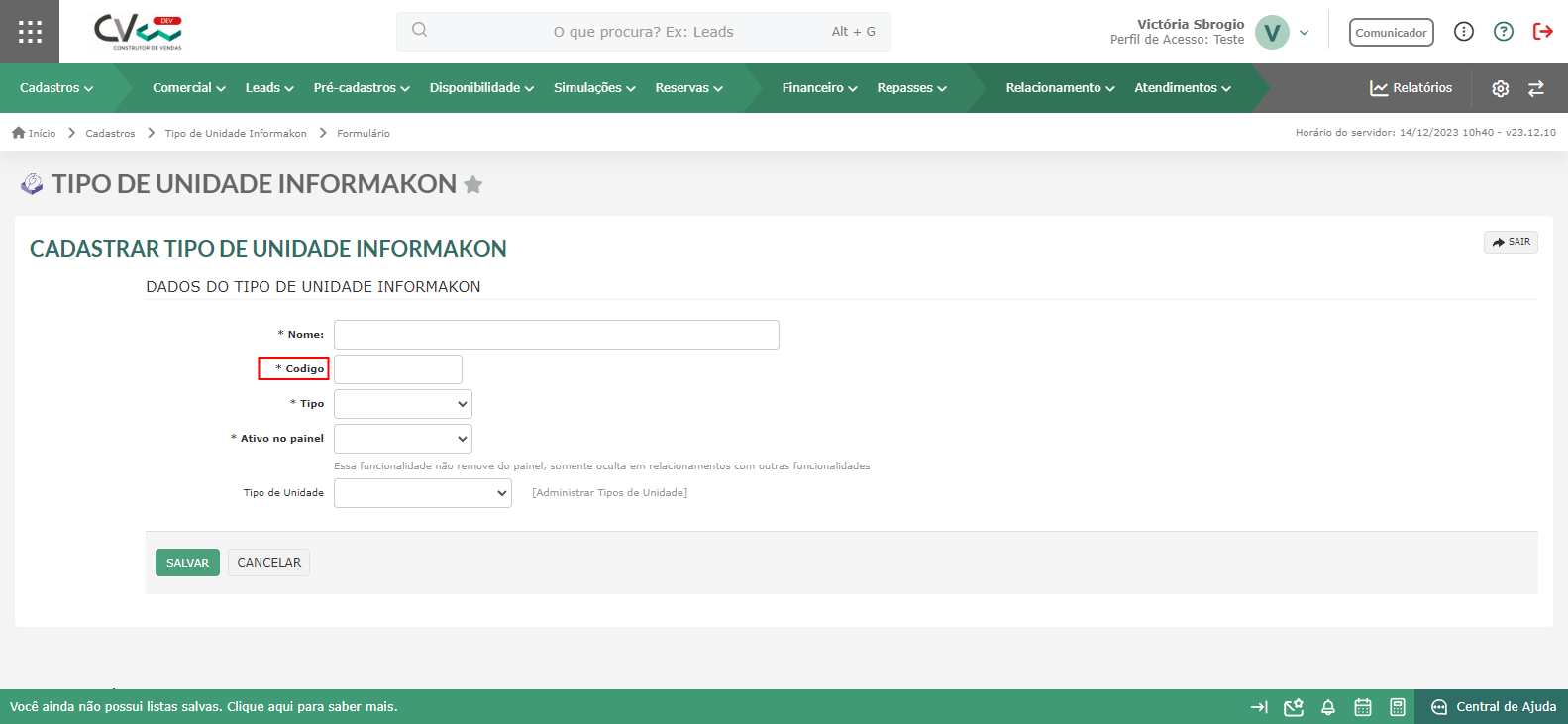Click the SAIR exit button
The height and width of the screenshot is (724, 1568).
click(x=1511, y=242)
